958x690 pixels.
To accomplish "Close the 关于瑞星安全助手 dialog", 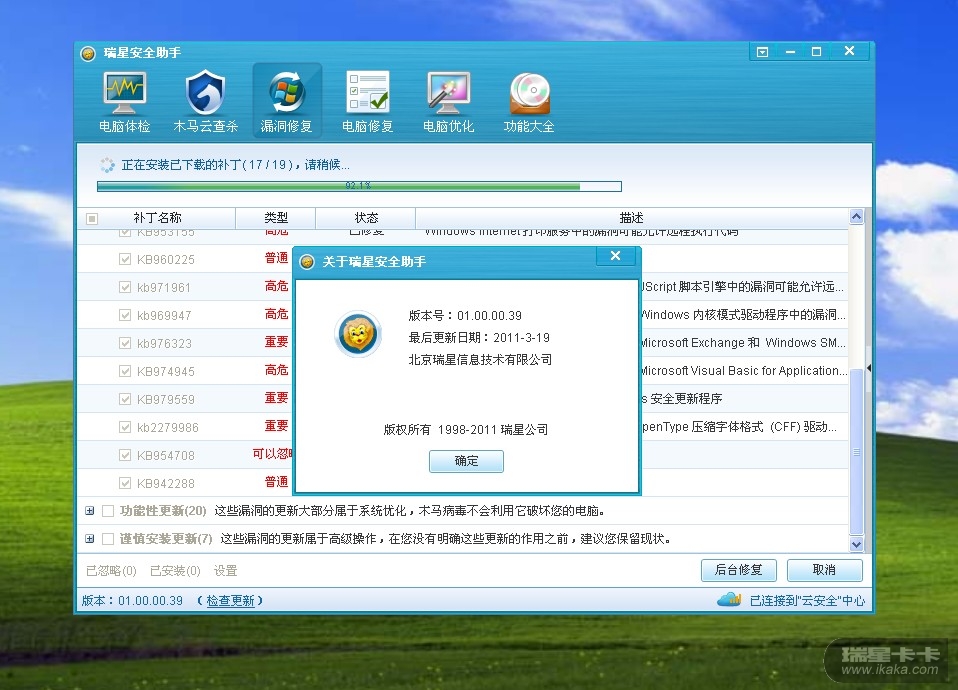I will (x=616, y=256).
